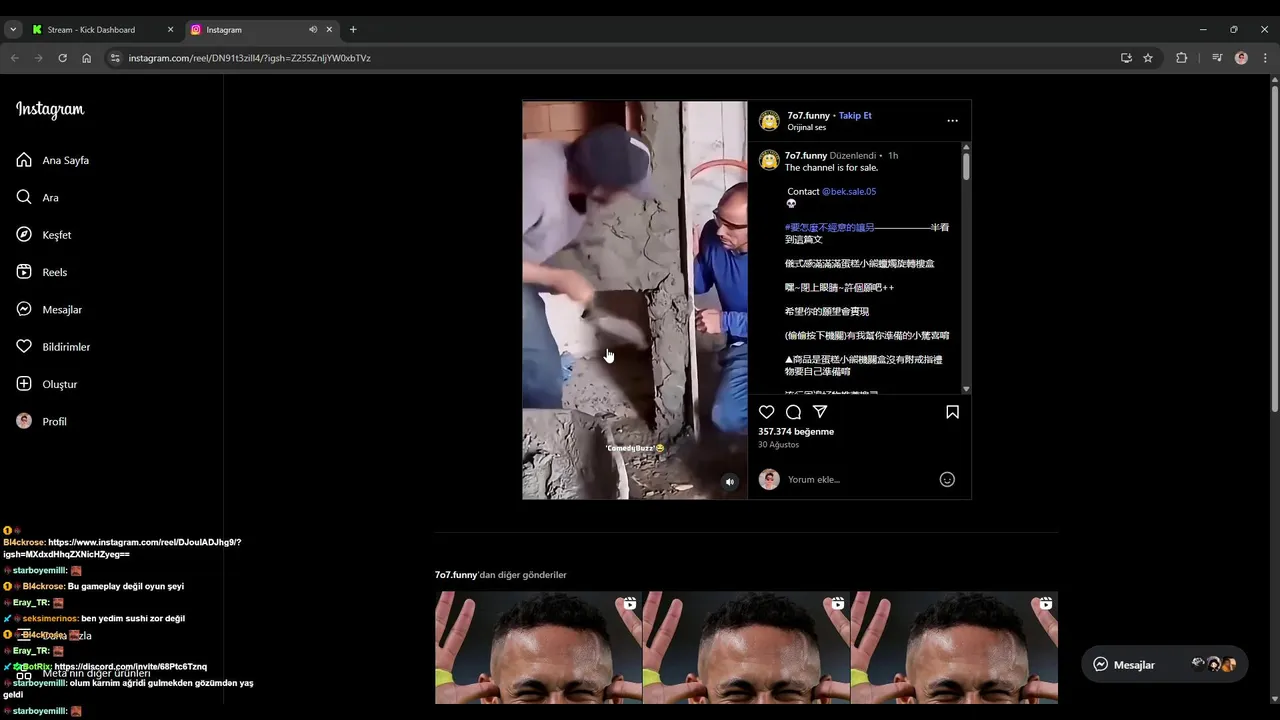Like the reel with heart icon
1280x720 pixels.
[x=766, y=412]
